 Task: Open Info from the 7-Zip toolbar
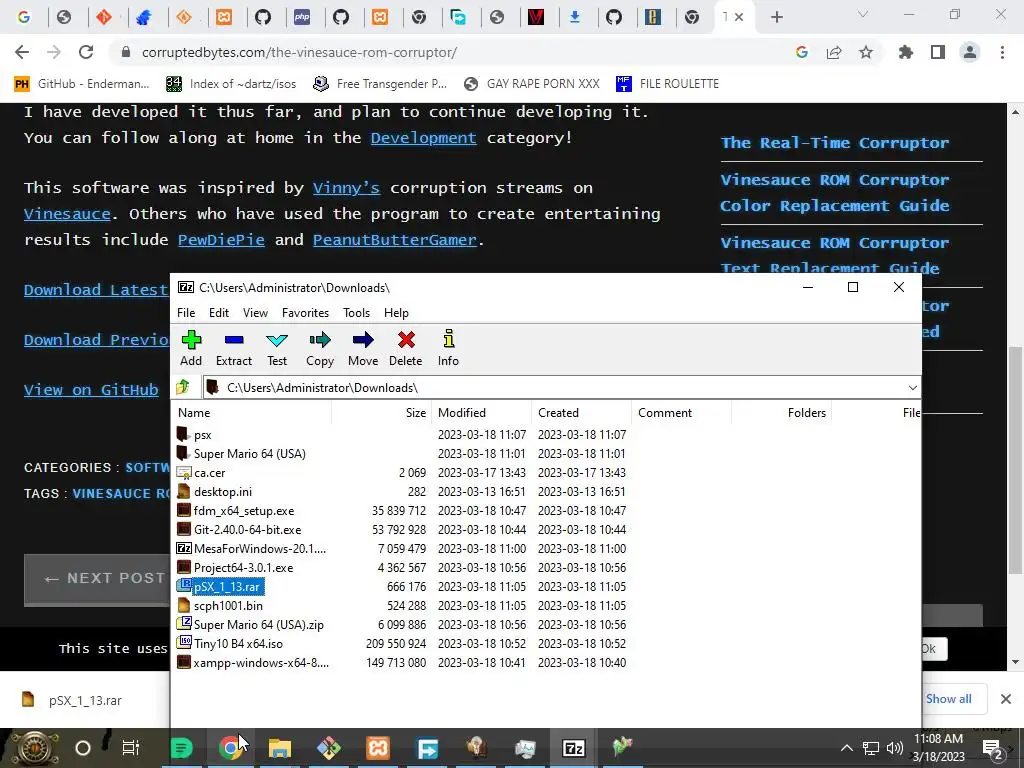(448, 349)
